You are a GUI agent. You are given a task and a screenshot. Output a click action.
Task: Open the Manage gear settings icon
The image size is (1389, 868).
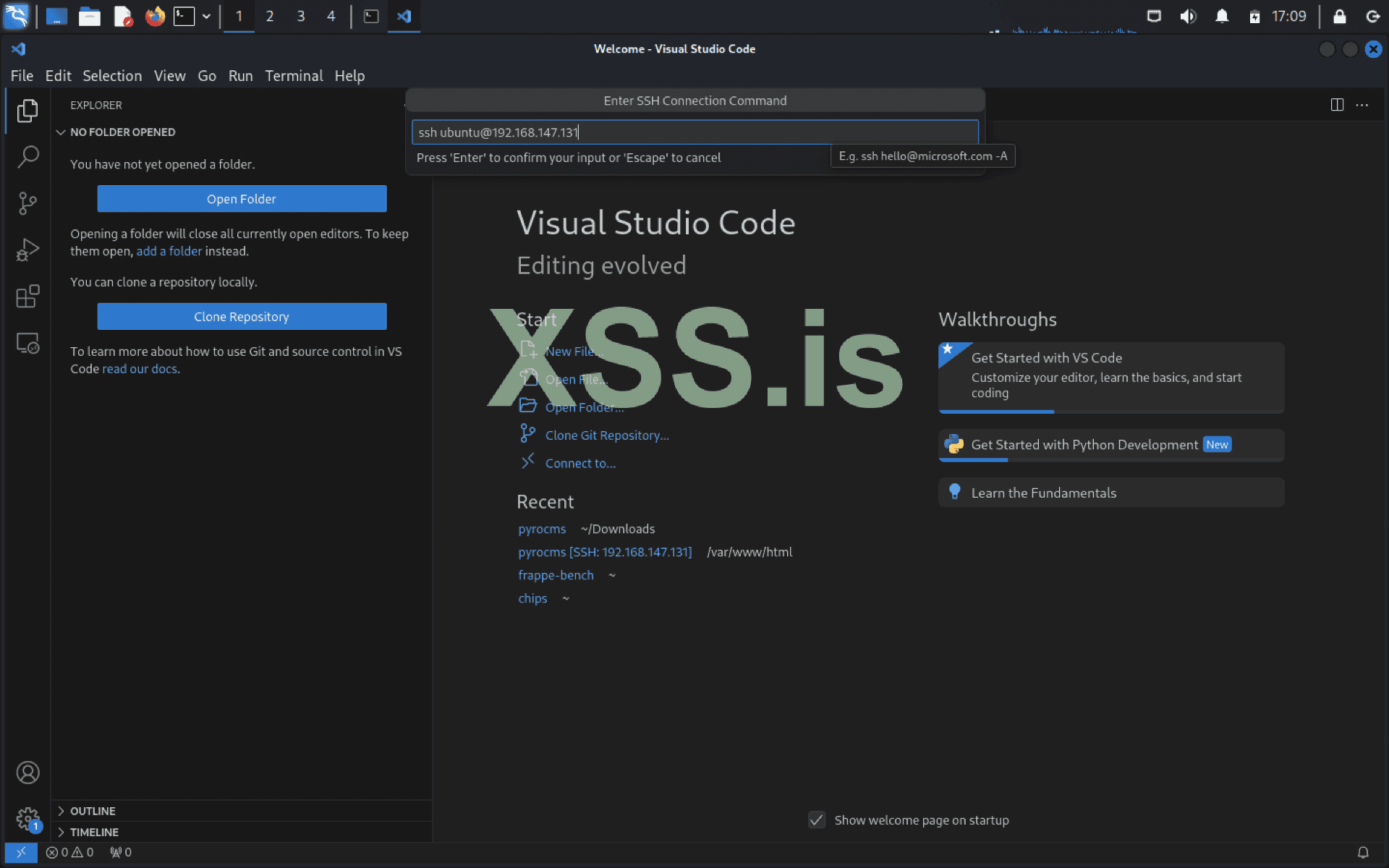27,819
